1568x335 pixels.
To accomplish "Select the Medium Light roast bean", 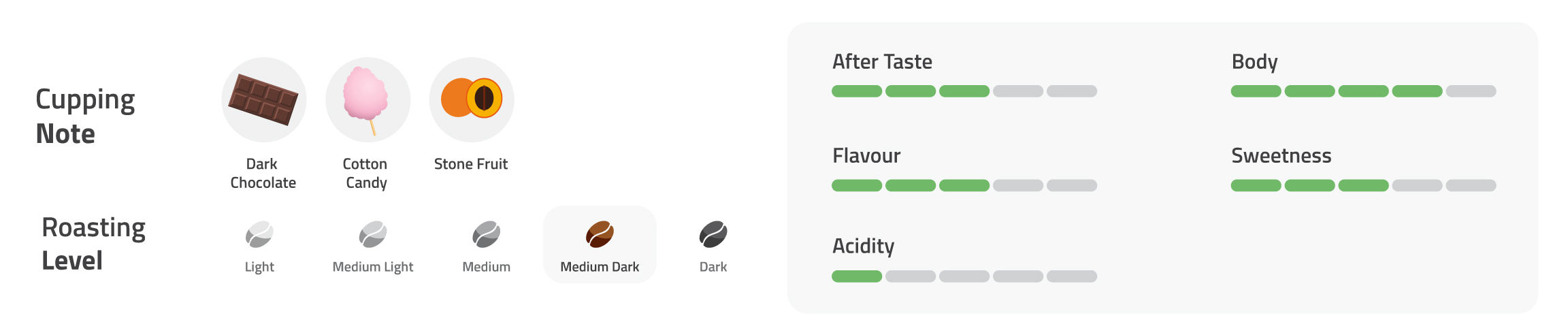I will (x=373, y=235).
